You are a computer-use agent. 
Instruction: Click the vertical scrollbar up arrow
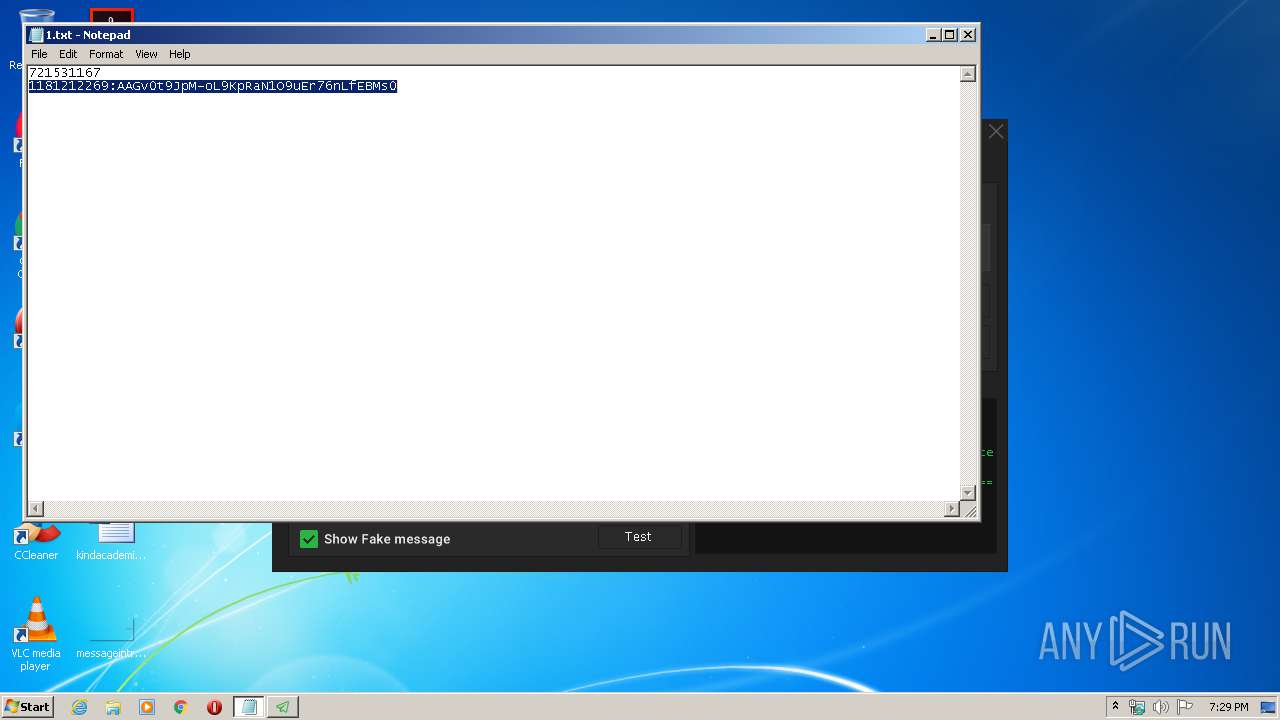pyautogui.click(x=967, y=74)
